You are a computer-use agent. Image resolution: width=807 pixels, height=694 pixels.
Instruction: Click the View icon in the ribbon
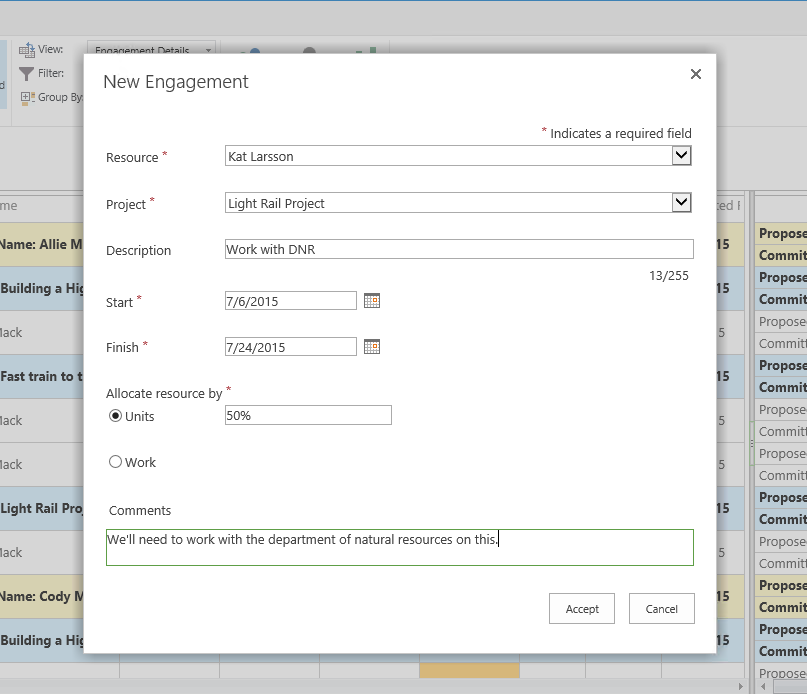(x=27, y=50)
